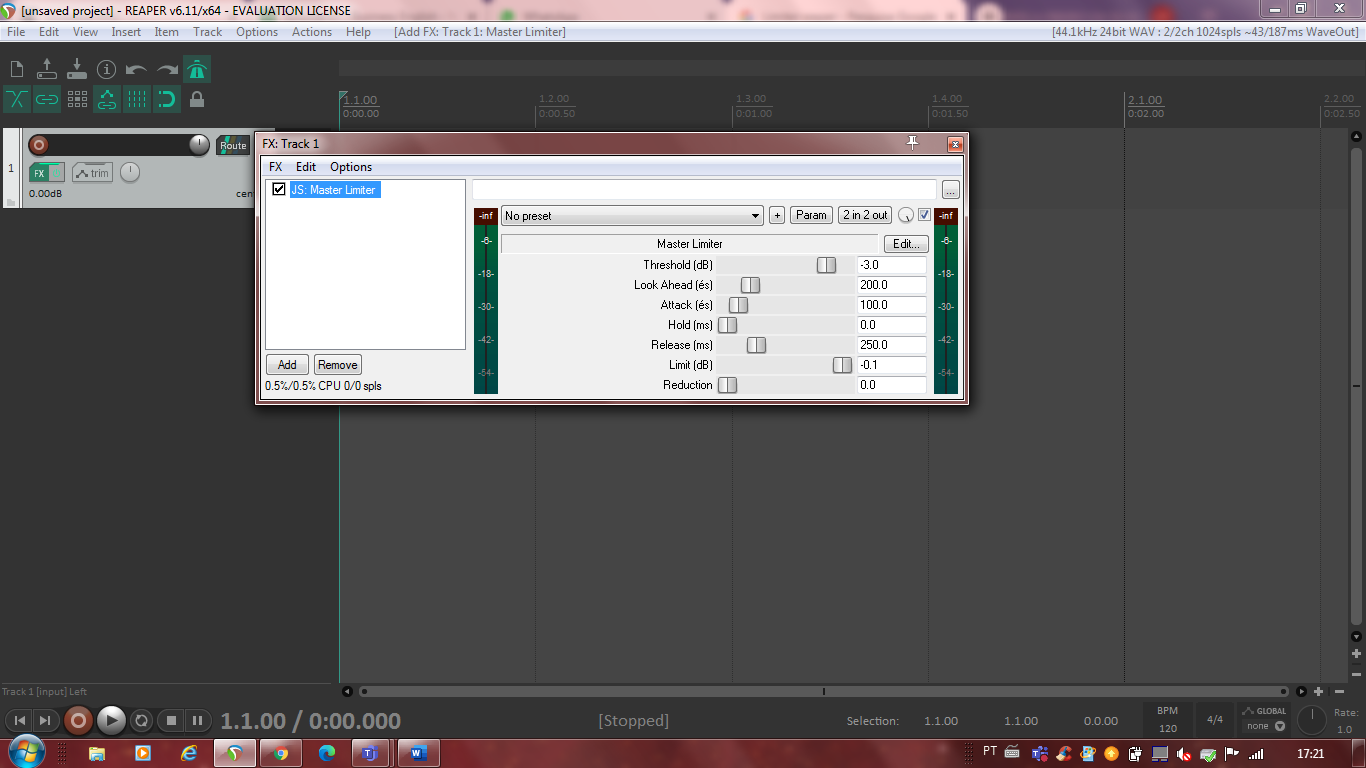1366x768 pixels.
Task: Click the transport pause button
Action: coord(197,720)
